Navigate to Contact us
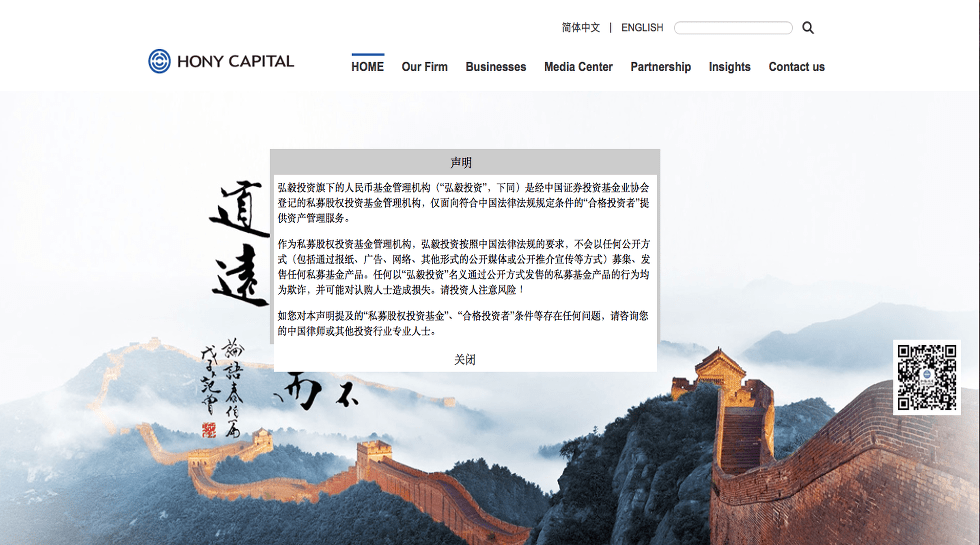 [796, 67]
